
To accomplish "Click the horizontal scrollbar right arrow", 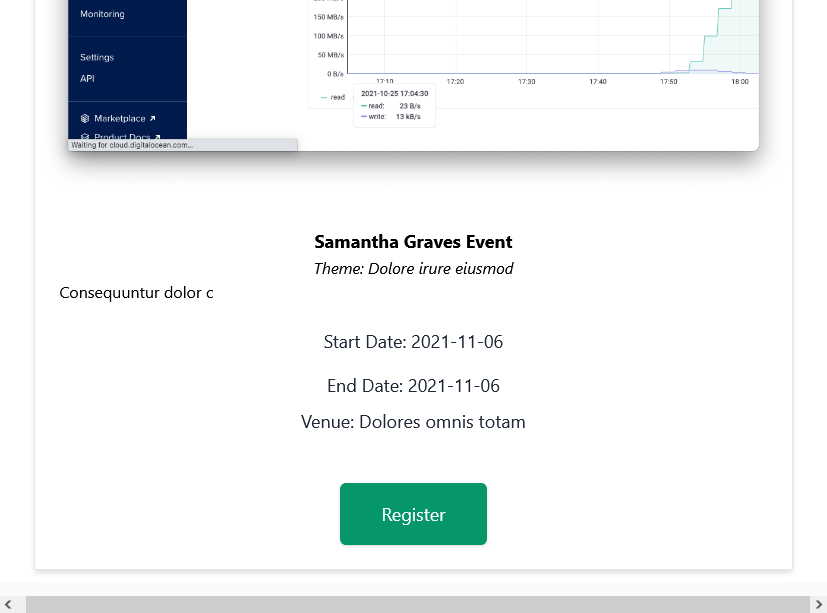I will coord(819,605).
